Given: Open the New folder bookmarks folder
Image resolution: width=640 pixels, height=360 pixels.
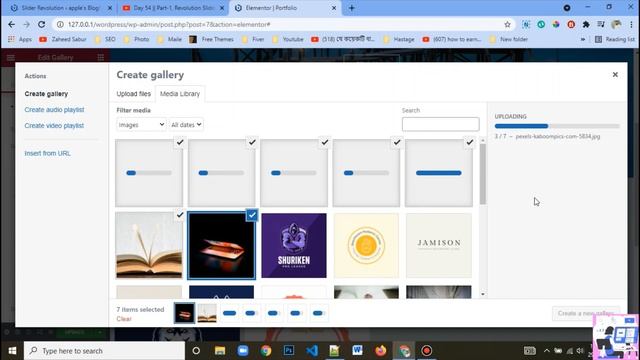Looking at the screenshot, I should 509,39.
